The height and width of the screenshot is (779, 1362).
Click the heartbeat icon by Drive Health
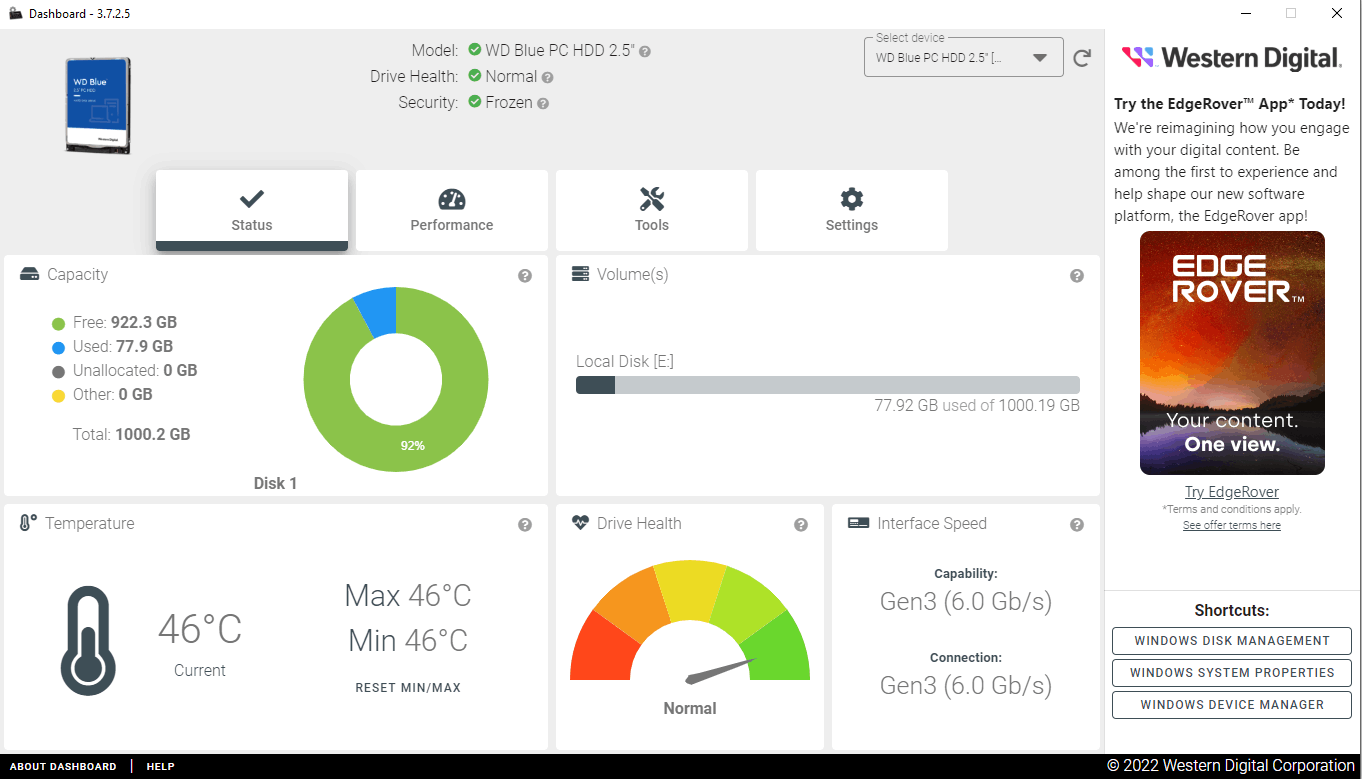580,523
